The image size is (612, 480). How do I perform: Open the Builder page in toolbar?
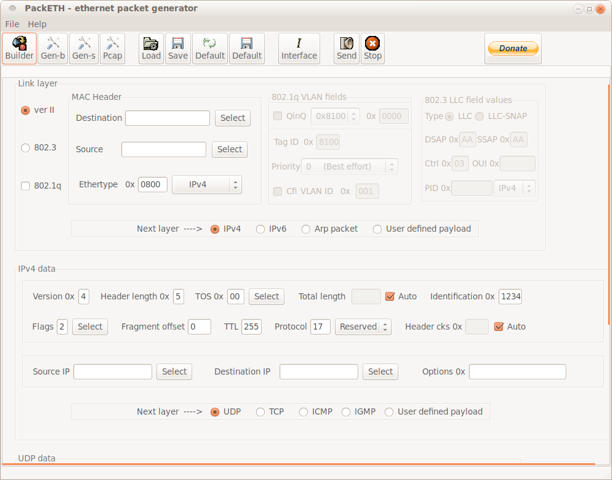pos(19,48)
